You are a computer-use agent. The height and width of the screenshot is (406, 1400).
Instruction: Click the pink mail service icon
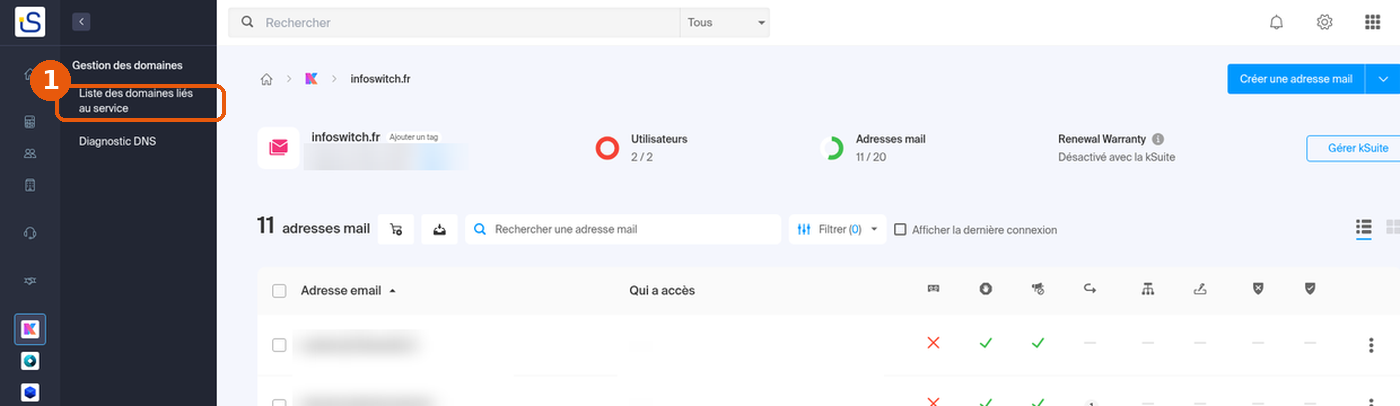(x=278, y=148)
